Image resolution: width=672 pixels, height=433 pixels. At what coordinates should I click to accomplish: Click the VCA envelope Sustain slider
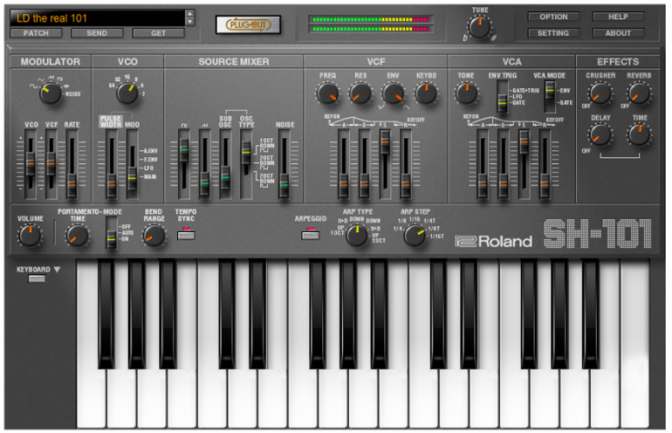pyautogui.click(x=524, y=164)
